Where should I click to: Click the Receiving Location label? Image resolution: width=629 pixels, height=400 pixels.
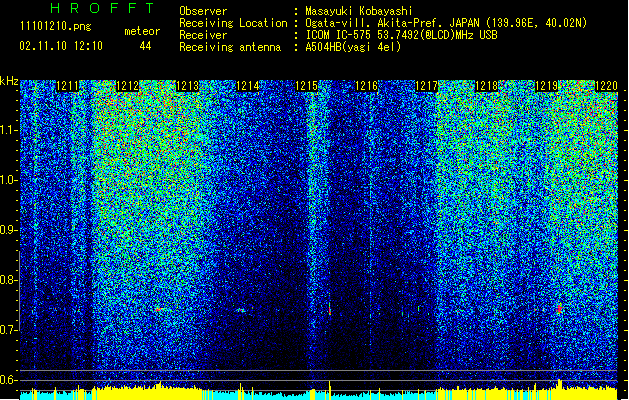click(233, 23)
